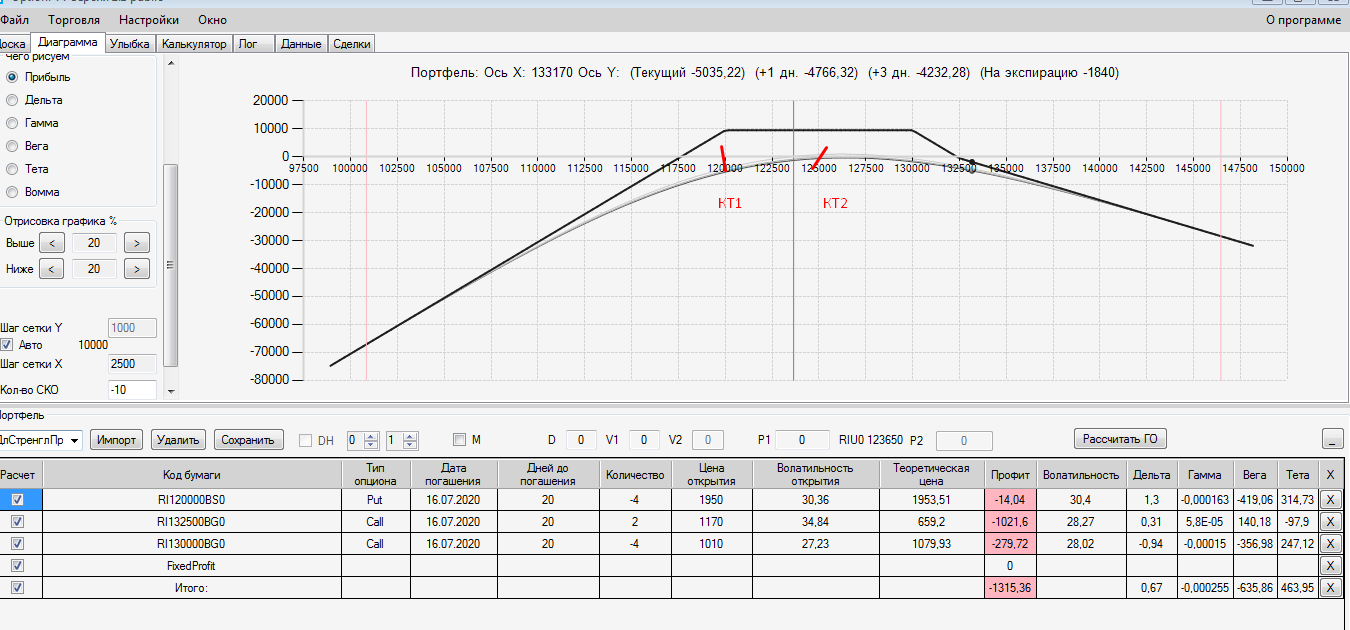Switch to the Сделки tab
The height and width of the screenshot is (630, 1350).
pos(351,44)
